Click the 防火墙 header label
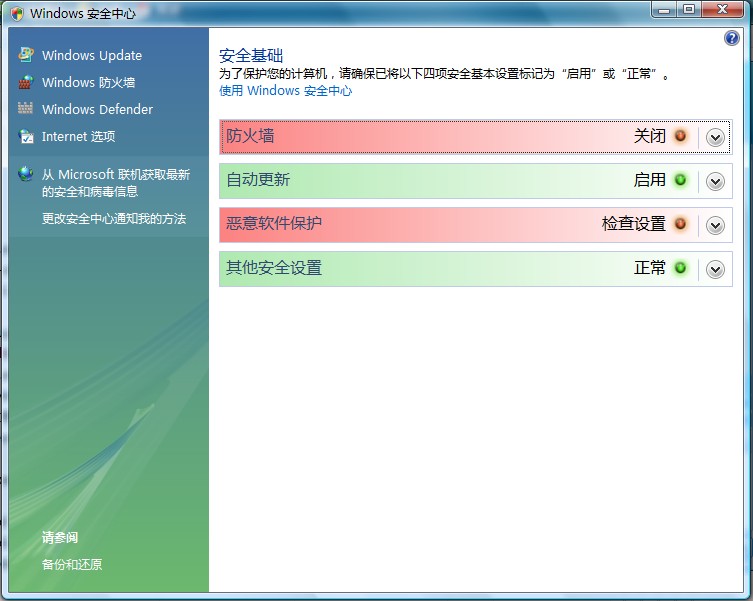Screen dimensions: 753x601 click(250, 136)
